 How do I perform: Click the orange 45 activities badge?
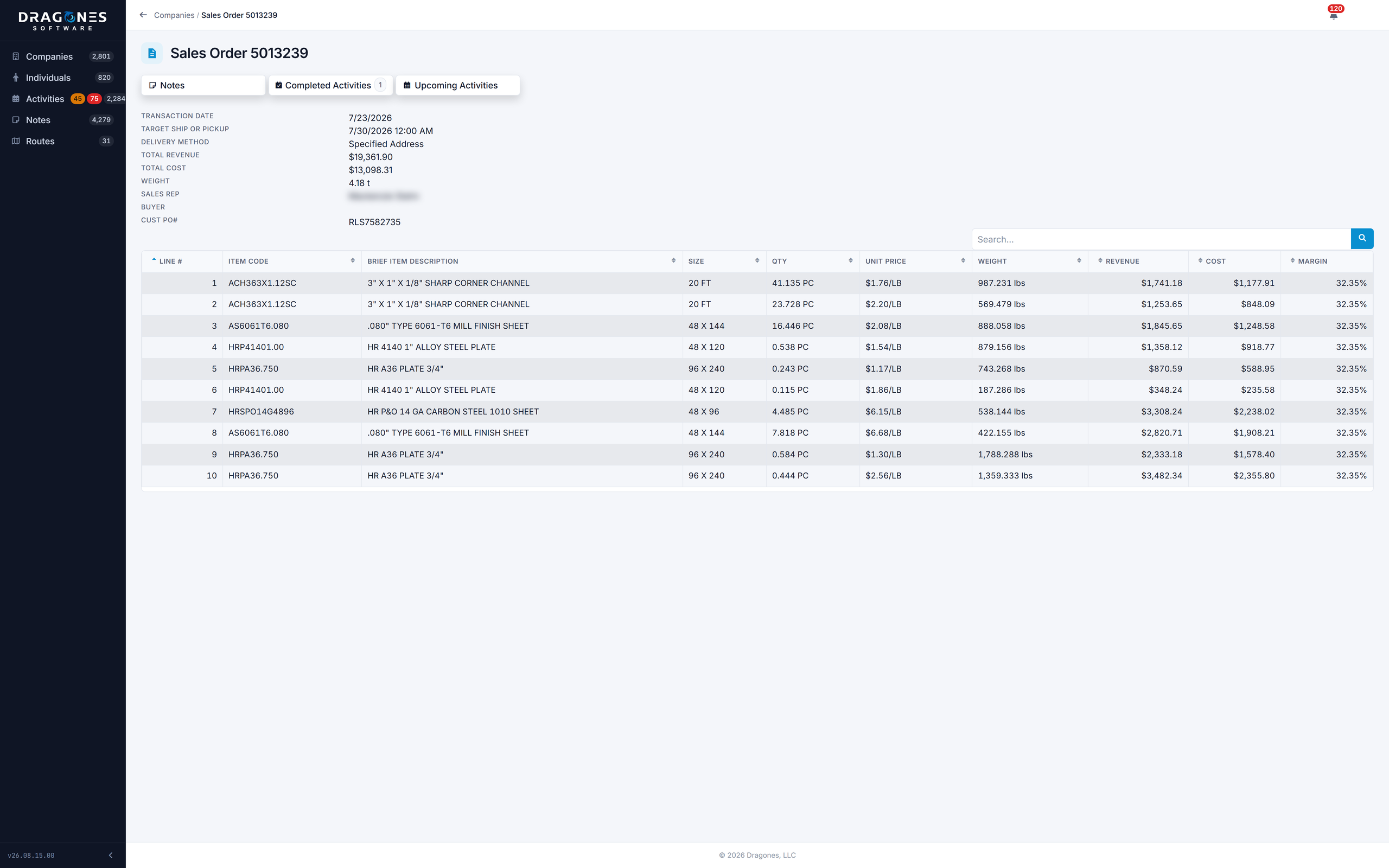[x=78, y=99]
